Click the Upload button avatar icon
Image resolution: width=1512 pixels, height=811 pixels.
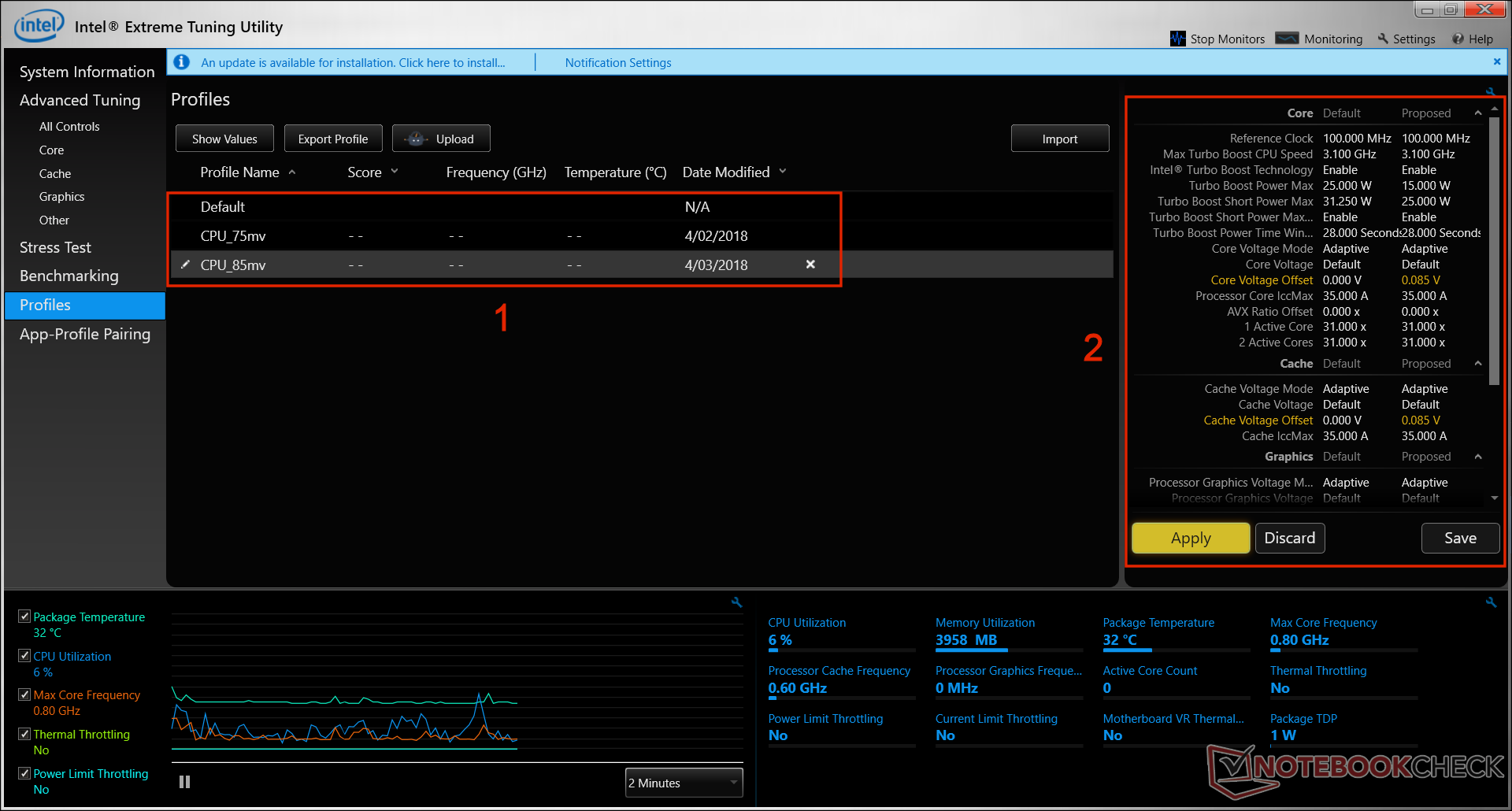coord(416,139)
